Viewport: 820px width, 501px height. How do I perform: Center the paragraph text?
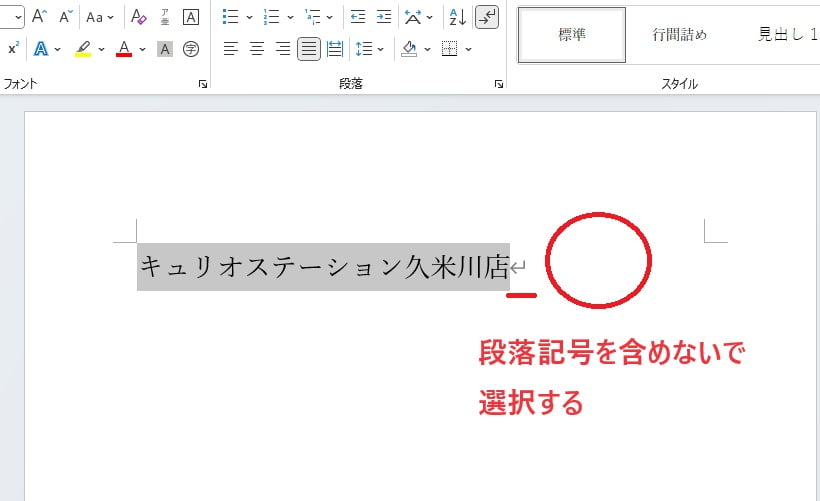coord(257,49)
